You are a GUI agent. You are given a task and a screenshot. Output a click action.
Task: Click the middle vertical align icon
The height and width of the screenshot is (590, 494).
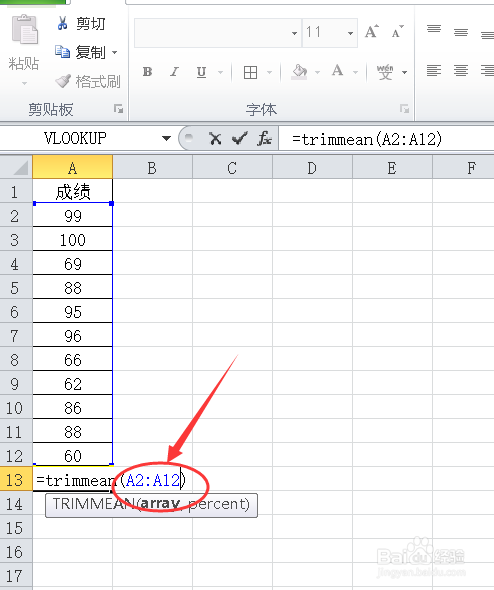(461, 33)
